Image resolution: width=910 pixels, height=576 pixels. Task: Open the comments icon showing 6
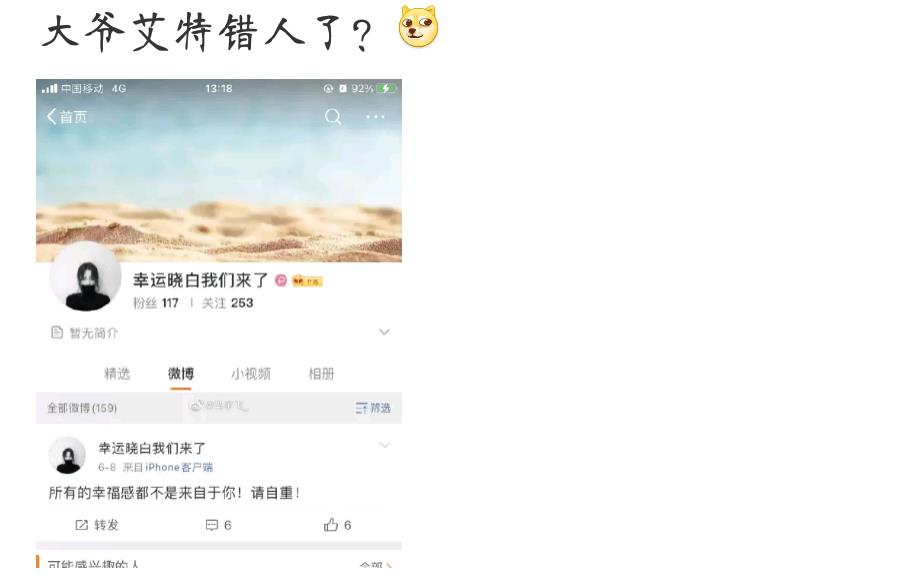point(212,525)
